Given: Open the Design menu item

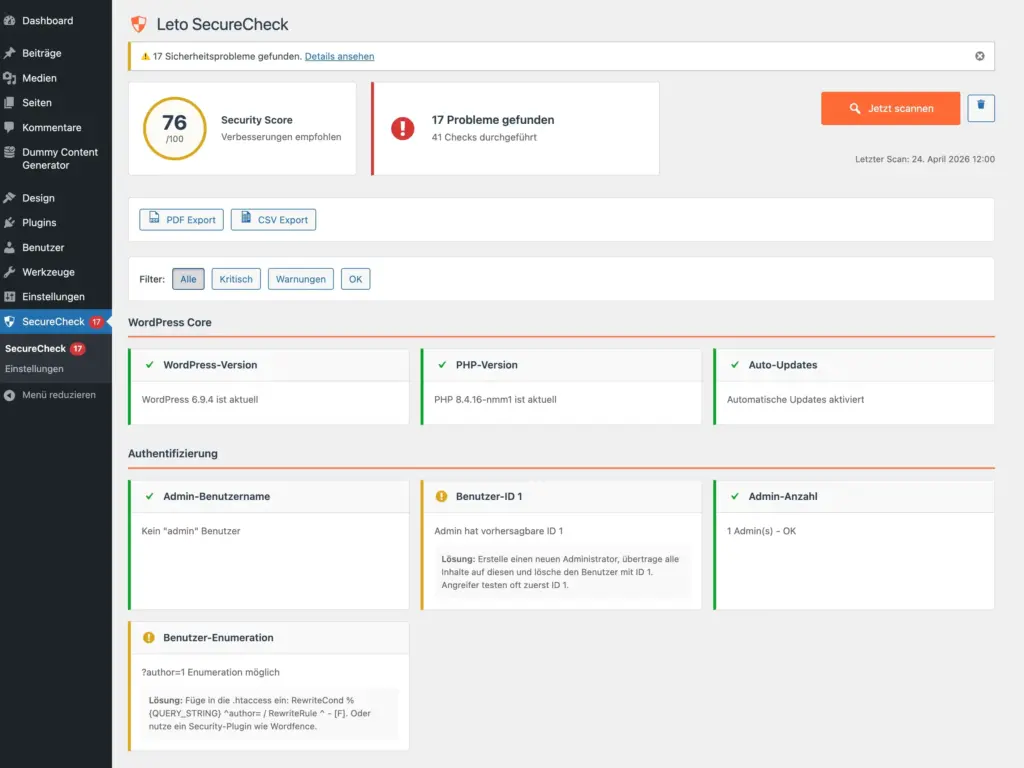Looking at the screenshot, I should tap(56, 198).
